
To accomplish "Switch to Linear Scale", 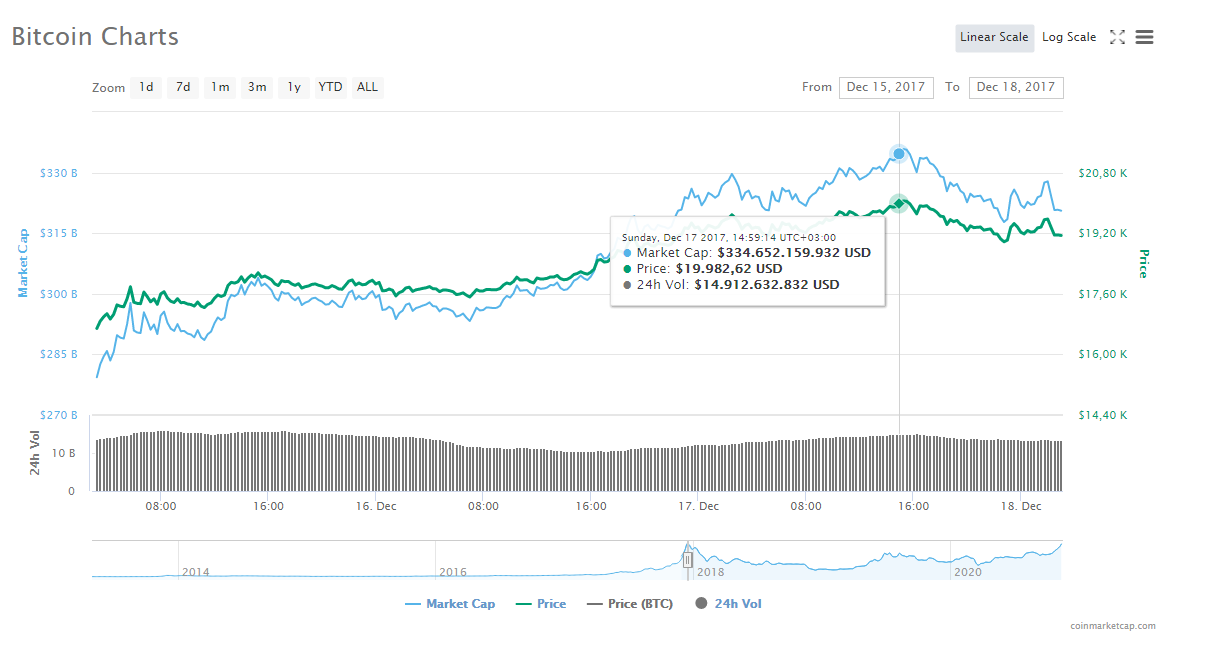I will (994, 38).
